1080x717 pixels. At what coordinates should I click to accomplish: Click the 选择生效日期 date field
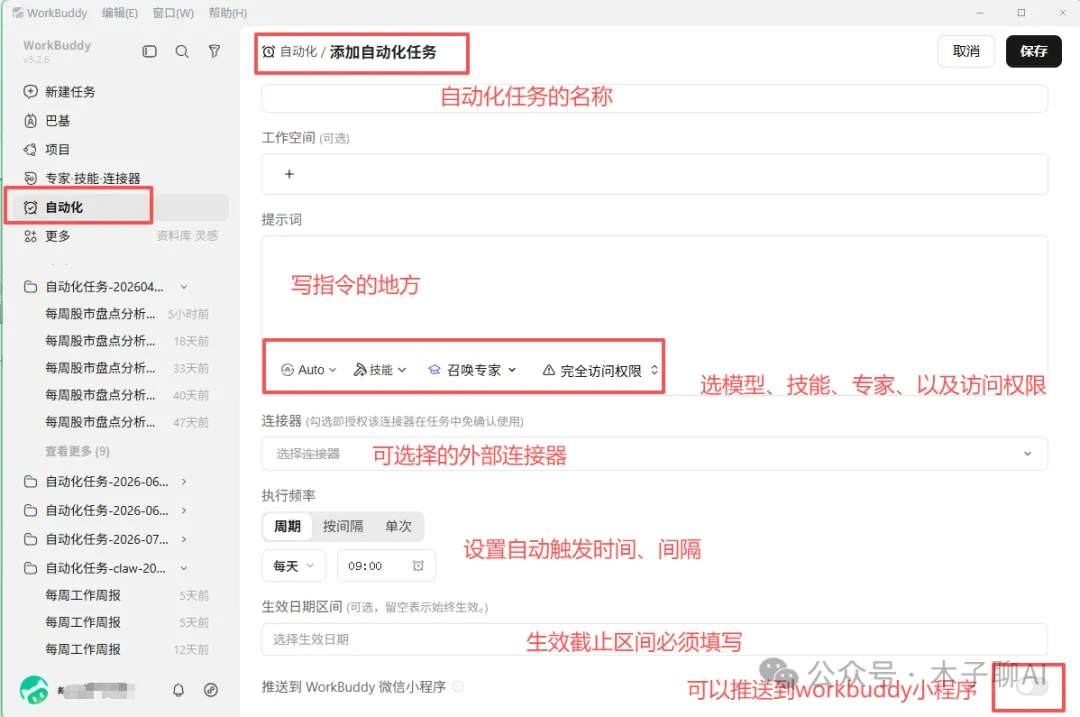click(x=654, y=639)
